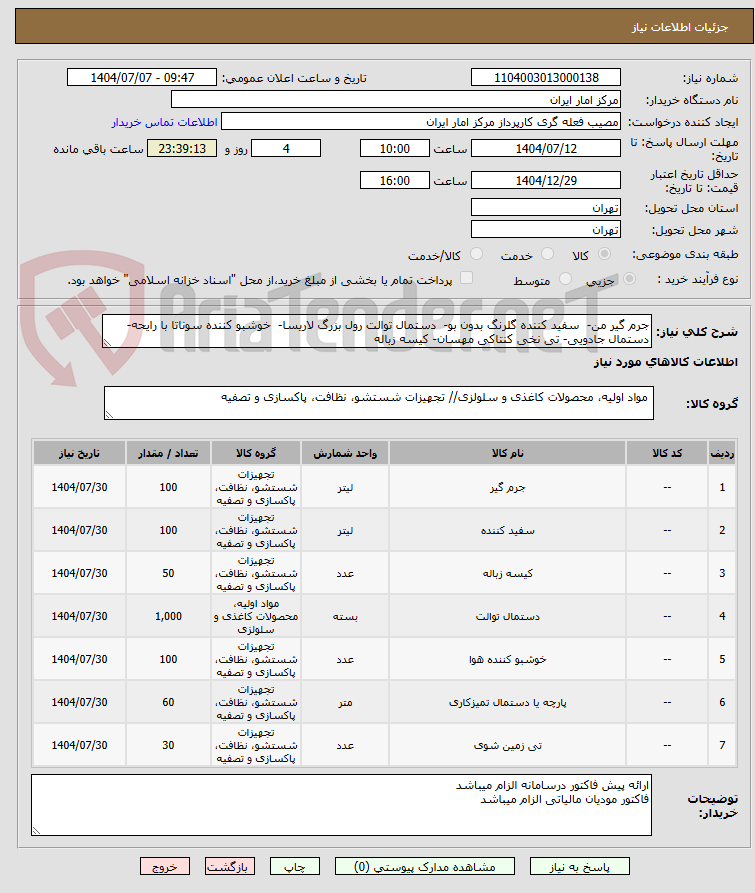Screen dimensions: 755x893
Task: Click the ایجاد کننده درخواست field
Action: coord(421,122)
